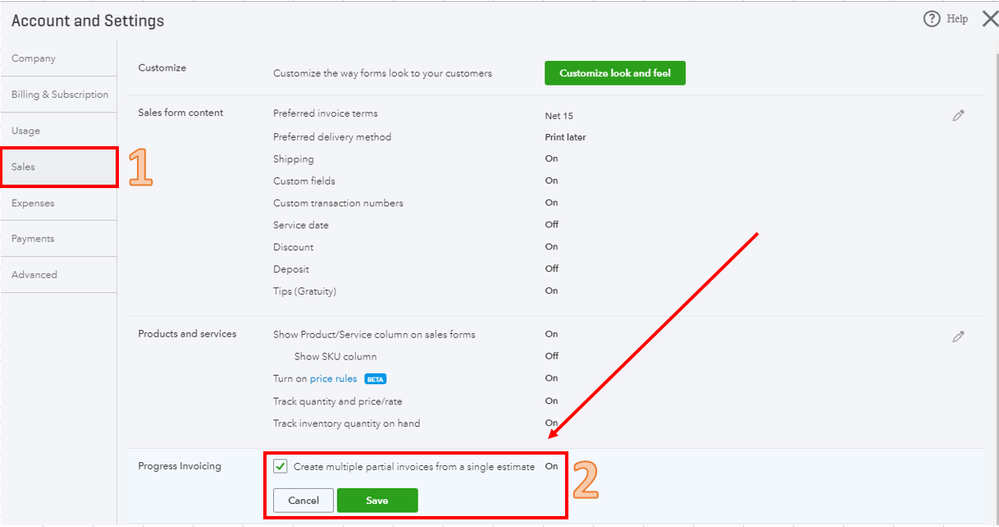
Task: Open the Company settings tab
Action: pos(59,59)
